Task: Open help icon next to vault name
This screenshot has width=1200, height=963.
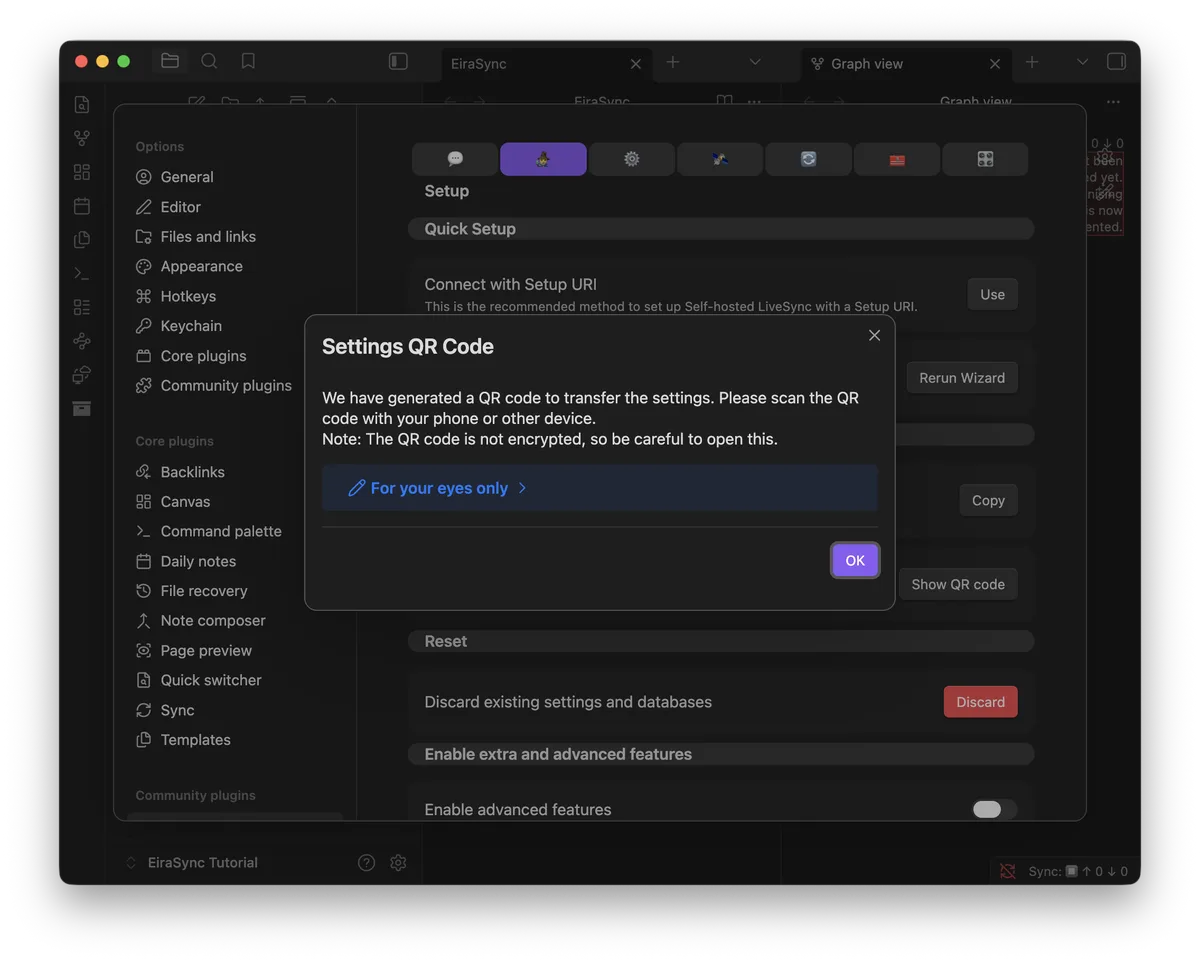Action: coord(366,862)
